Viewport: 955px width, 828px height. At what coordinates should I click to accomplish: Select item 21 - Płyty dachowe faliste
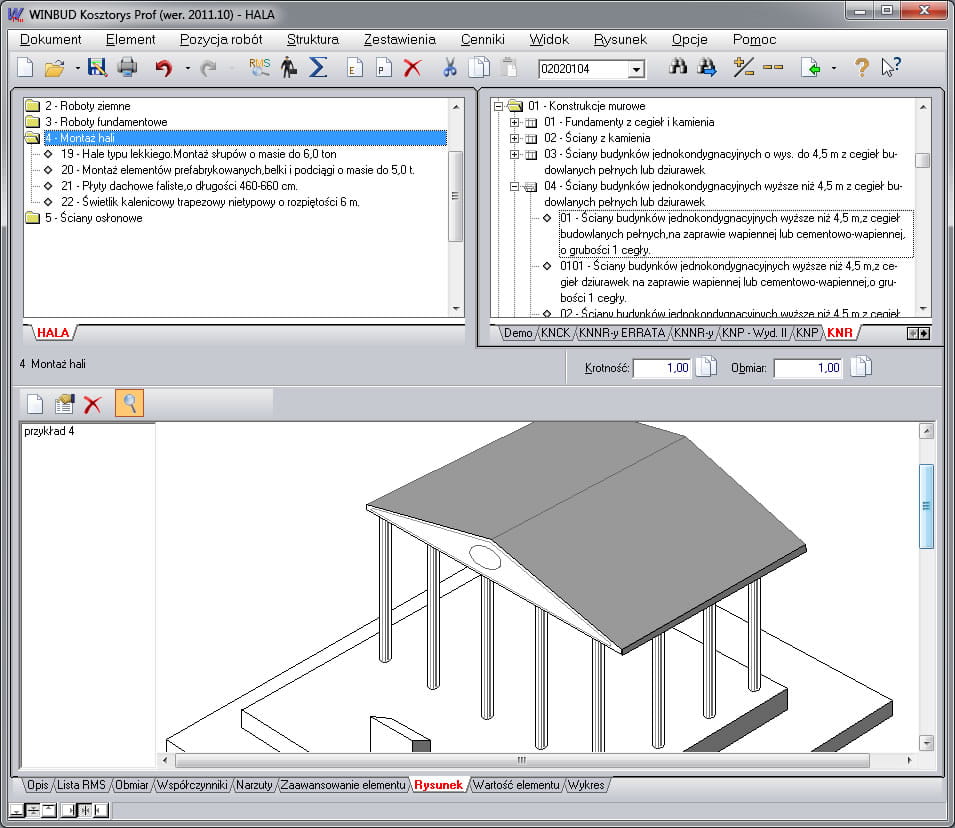point(177,186)
